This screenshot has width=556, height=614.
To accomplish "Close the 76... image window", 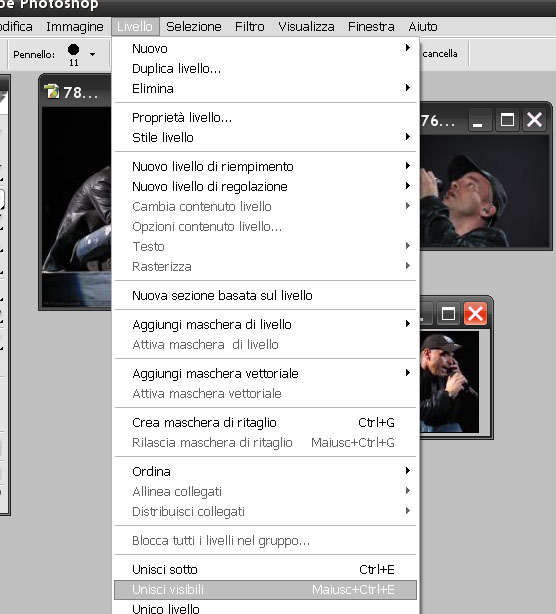I will coord(534,120).
